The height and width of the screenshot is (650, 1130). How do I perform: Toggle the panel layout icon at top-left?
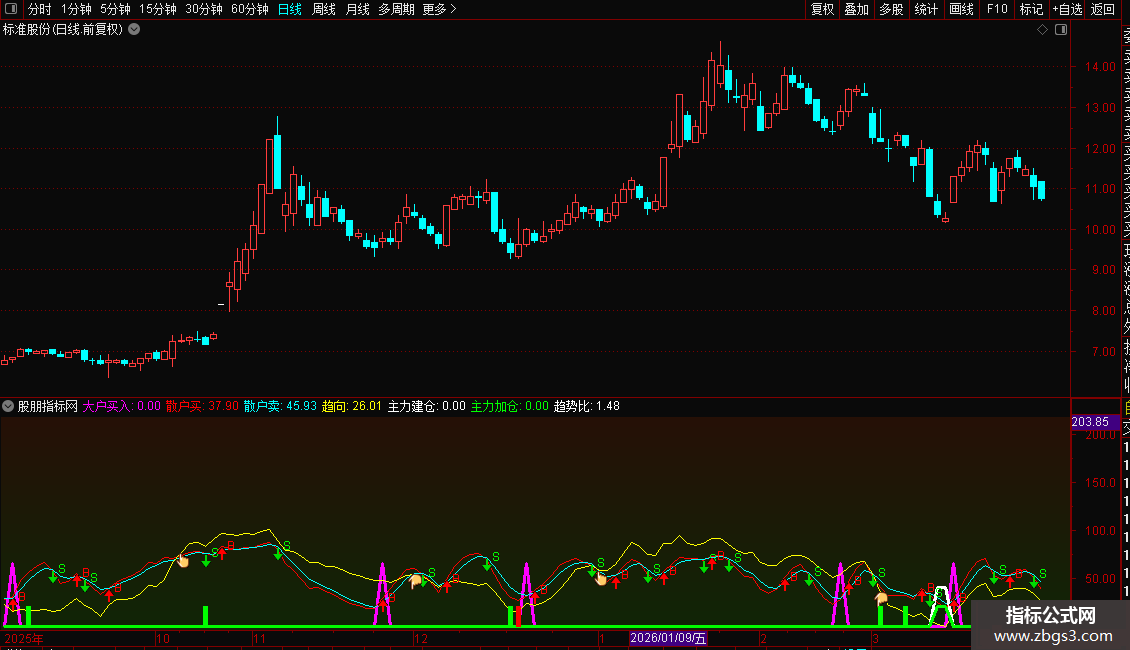11,9
